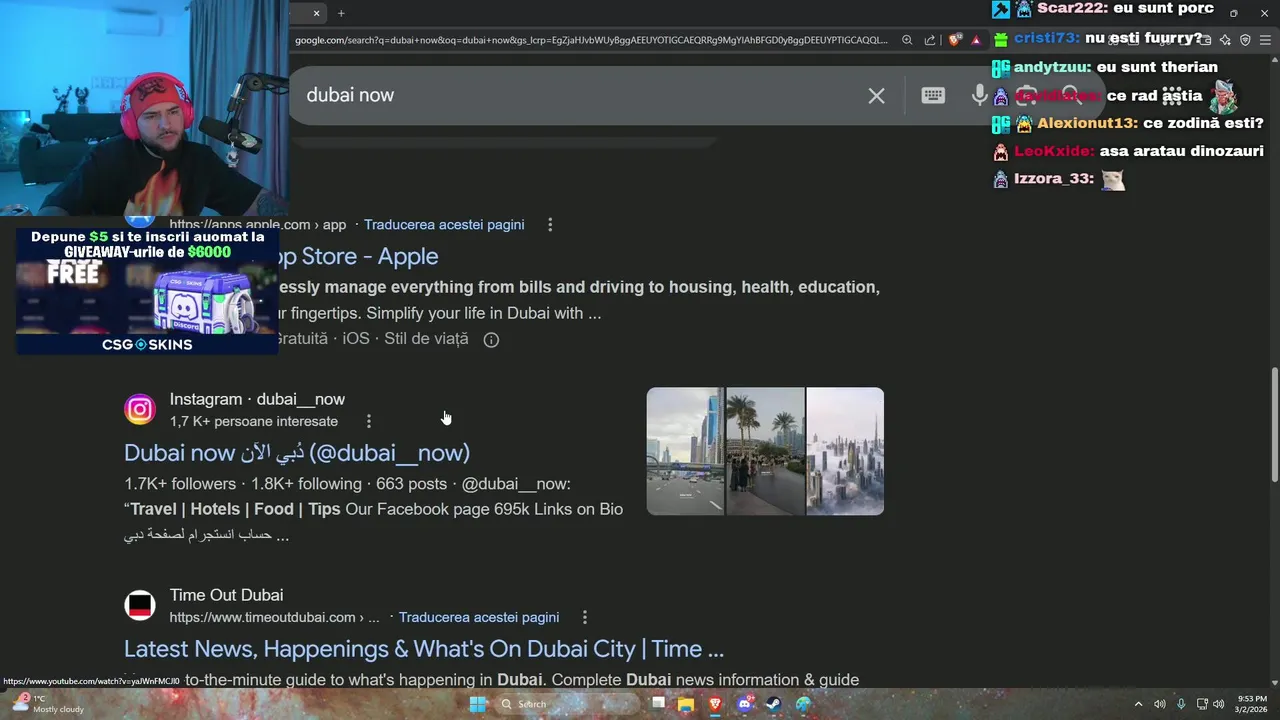Click the CSGO Skins giveaway banner

click(147, 291)
